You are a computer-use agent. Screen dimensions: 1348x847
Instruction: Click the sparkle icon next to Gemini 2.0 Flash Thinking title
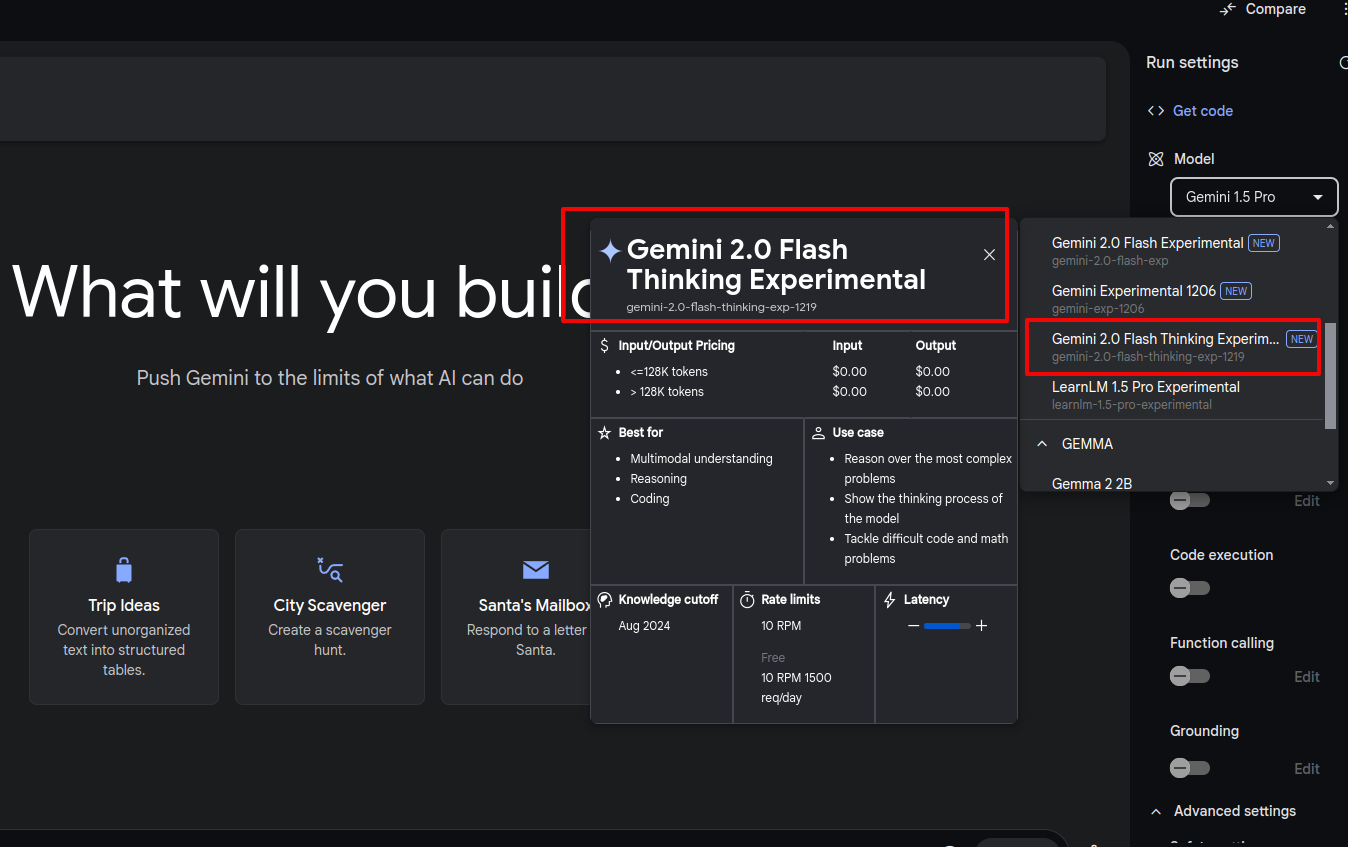(610, 250)
